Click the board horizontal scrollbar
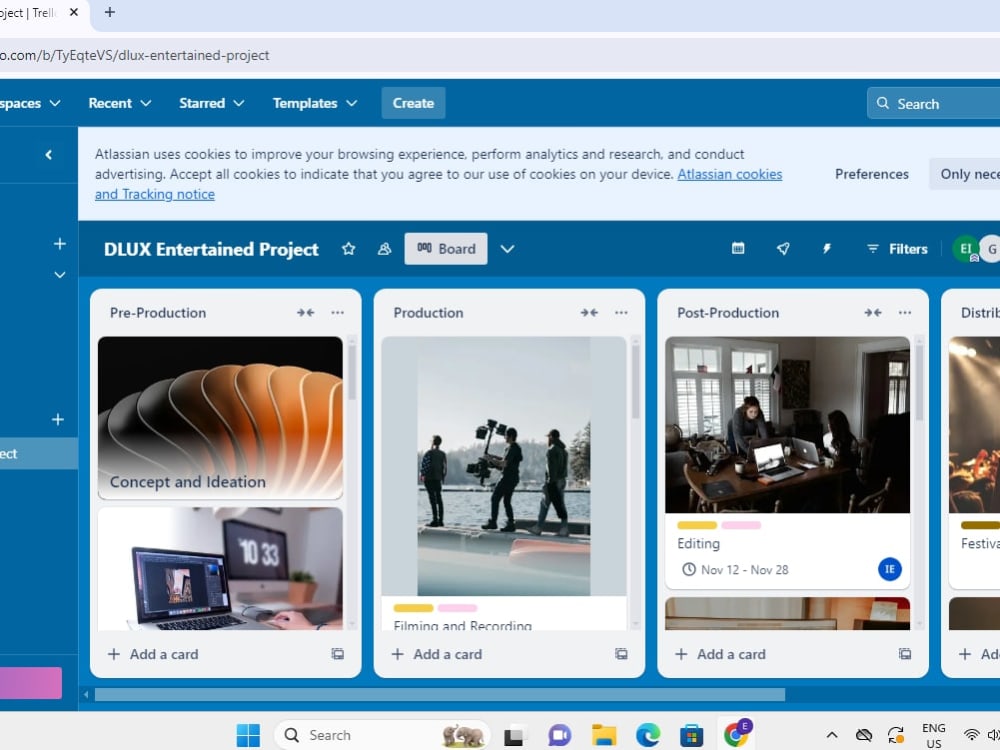Viewport: 1000px width, 750px height. click(x=440, y=695)
